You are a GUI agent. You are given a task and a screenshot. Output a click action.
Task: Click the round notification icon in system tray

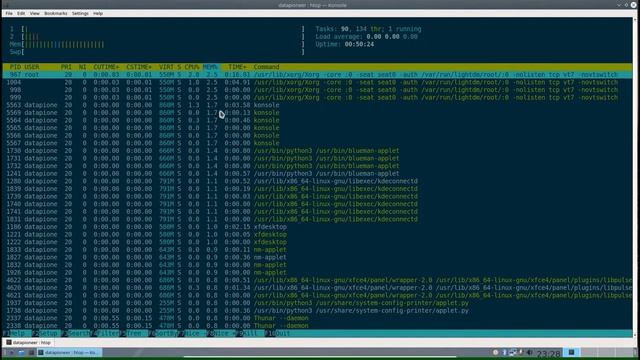tap(496, 352)
